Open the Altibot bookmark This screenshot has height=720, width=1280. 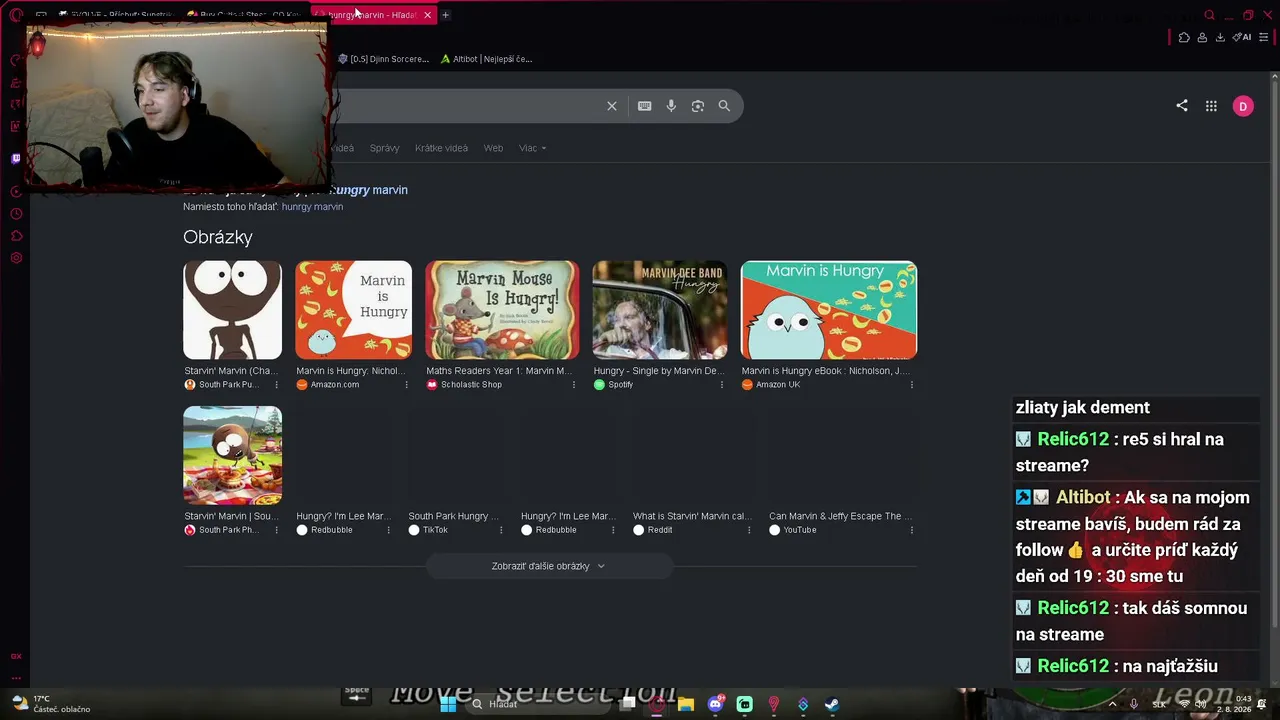[487, 59]
